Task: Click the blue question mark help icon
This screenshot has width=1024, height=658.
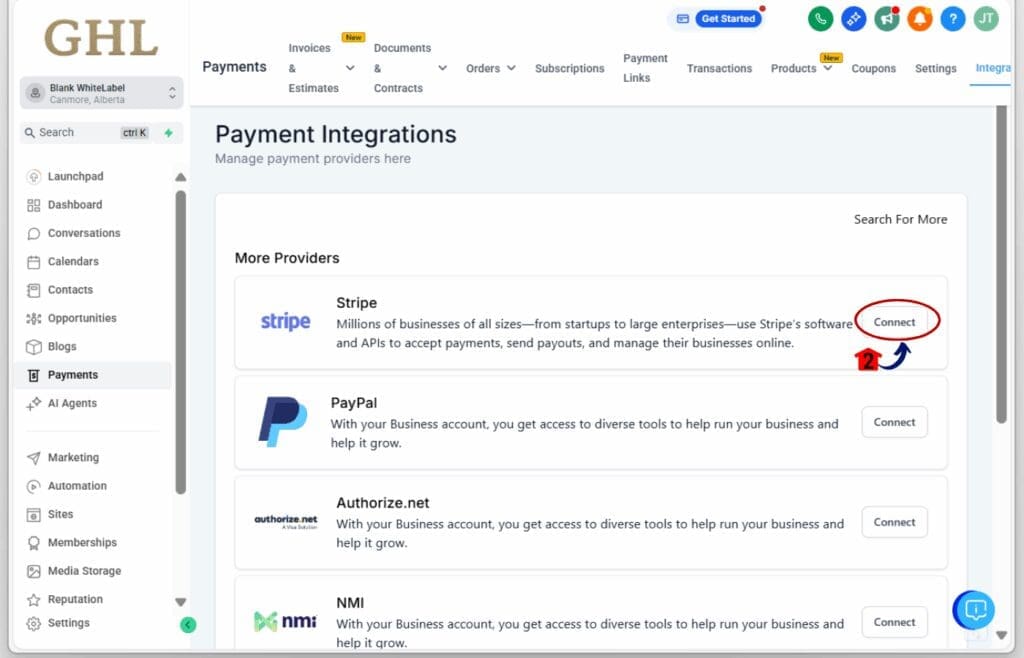Action: 953,19
